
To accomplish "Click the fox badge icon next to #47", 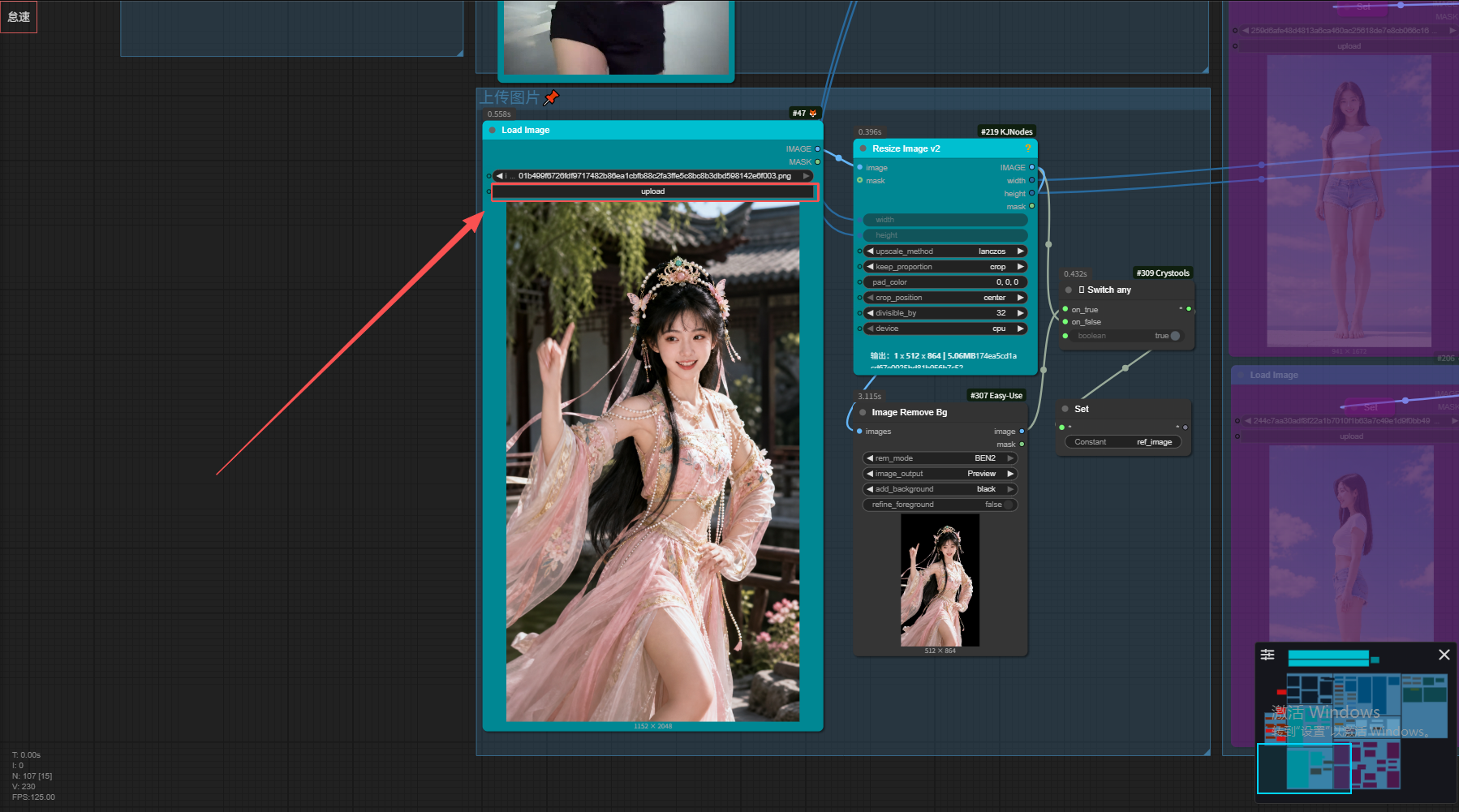I will (x=813, y=114).
